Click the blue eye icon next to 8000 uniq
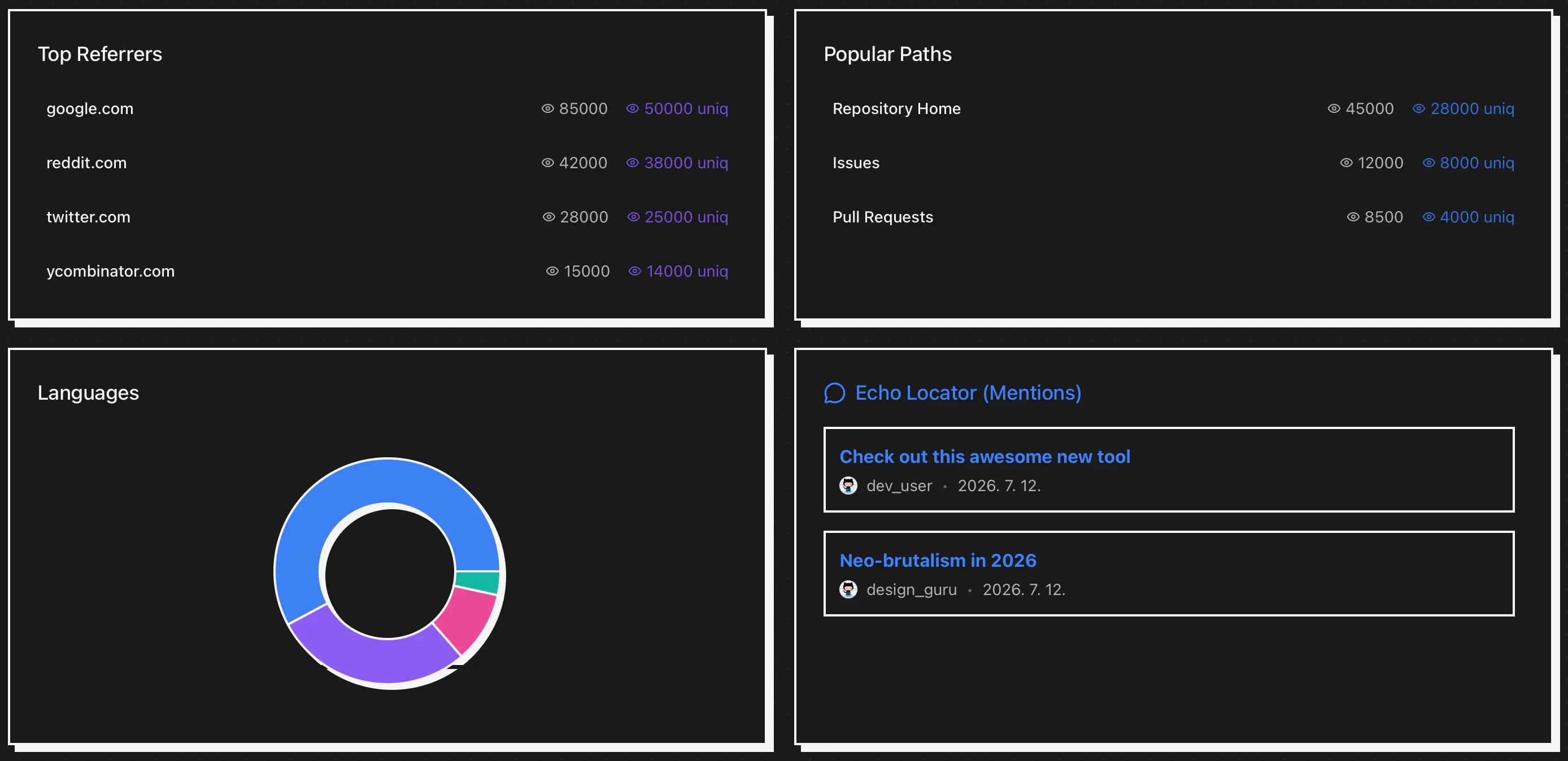The width and height of the screenshot is (1568, 761). (1428, 163)
